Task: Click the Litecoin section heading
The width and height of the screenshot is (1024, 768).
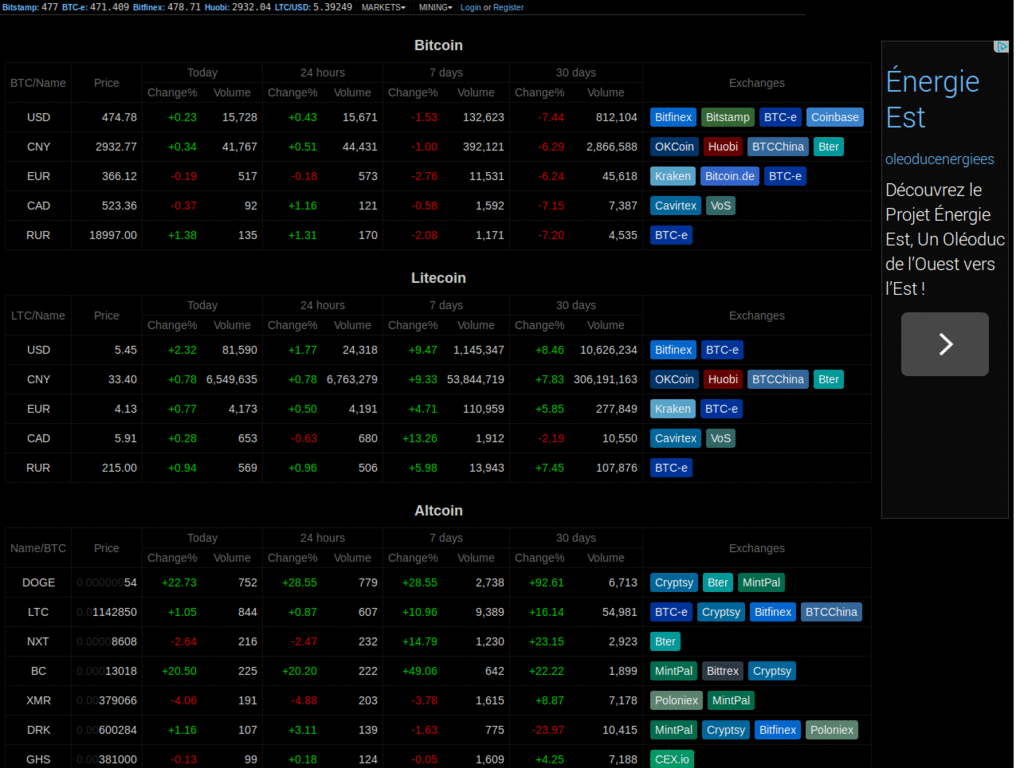Action: coord(438,278)
